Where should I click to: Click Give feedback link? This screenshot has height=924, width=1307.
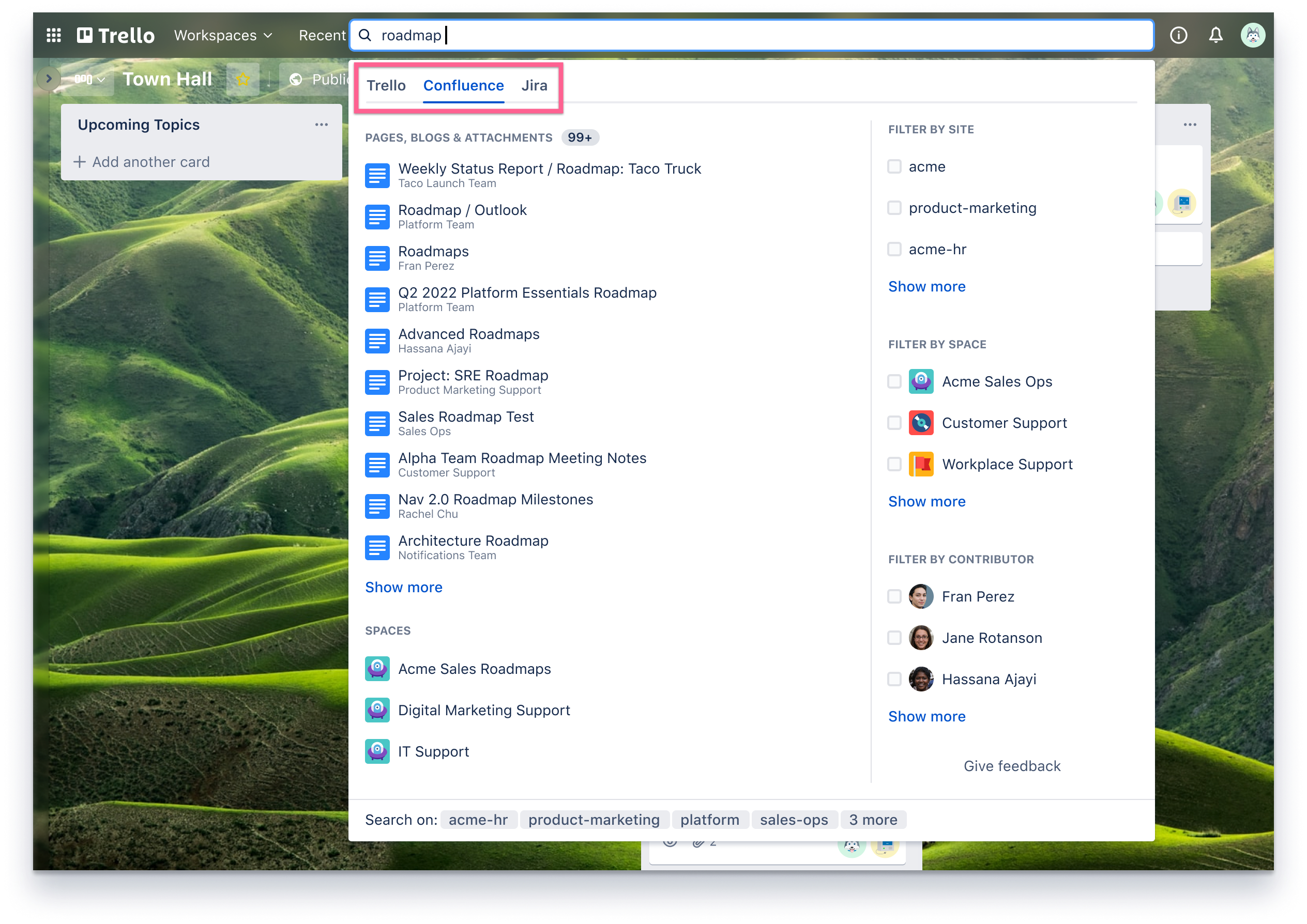[1012, 766]
